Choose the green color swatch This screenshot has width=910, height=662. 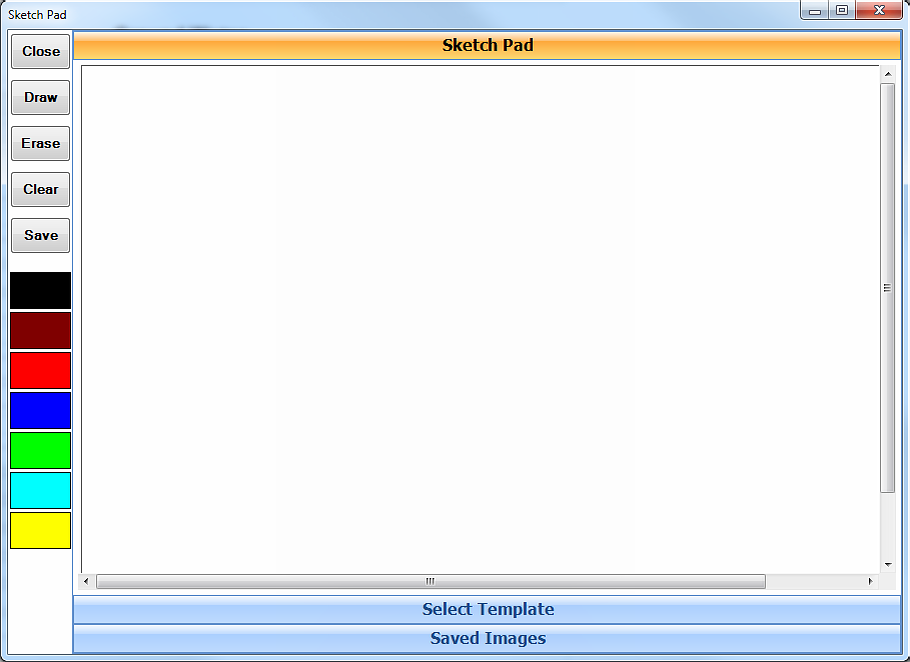41,450
